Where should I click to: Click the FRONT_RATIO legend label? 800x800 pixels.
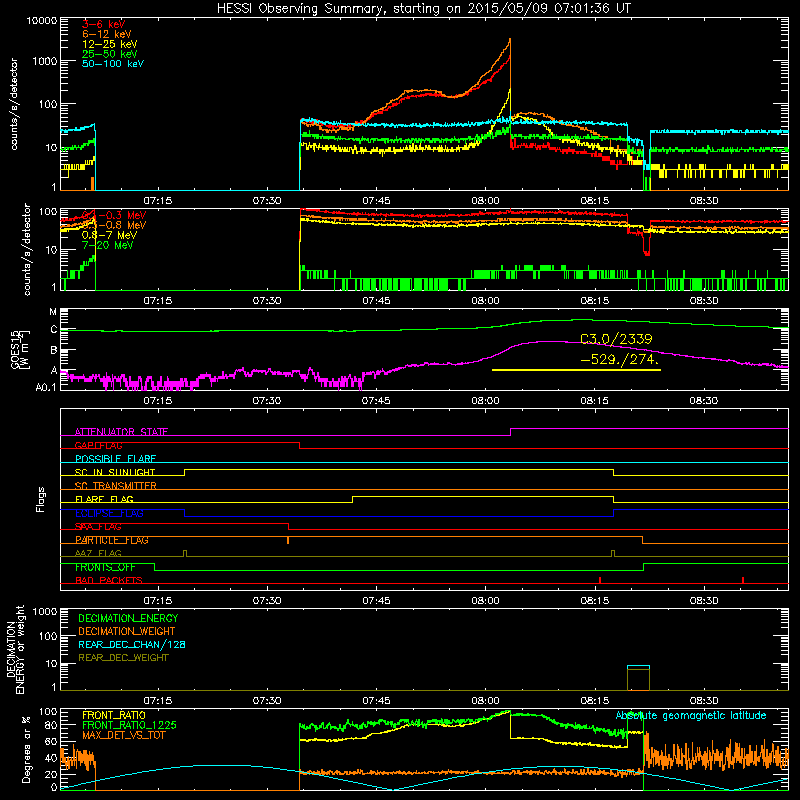click(x=114, y=716)
